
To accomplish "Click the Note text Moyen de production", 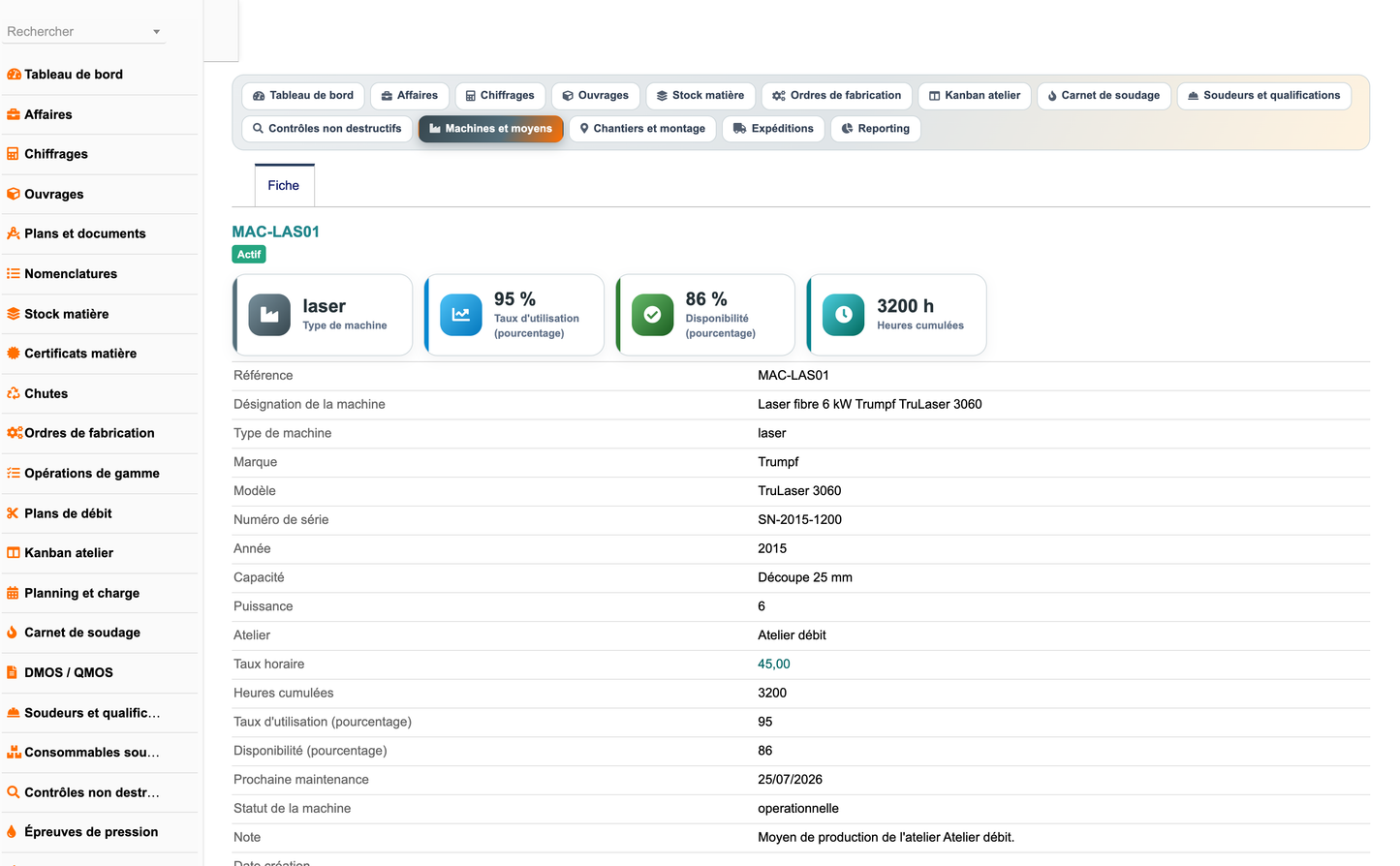I will point(887,838).
